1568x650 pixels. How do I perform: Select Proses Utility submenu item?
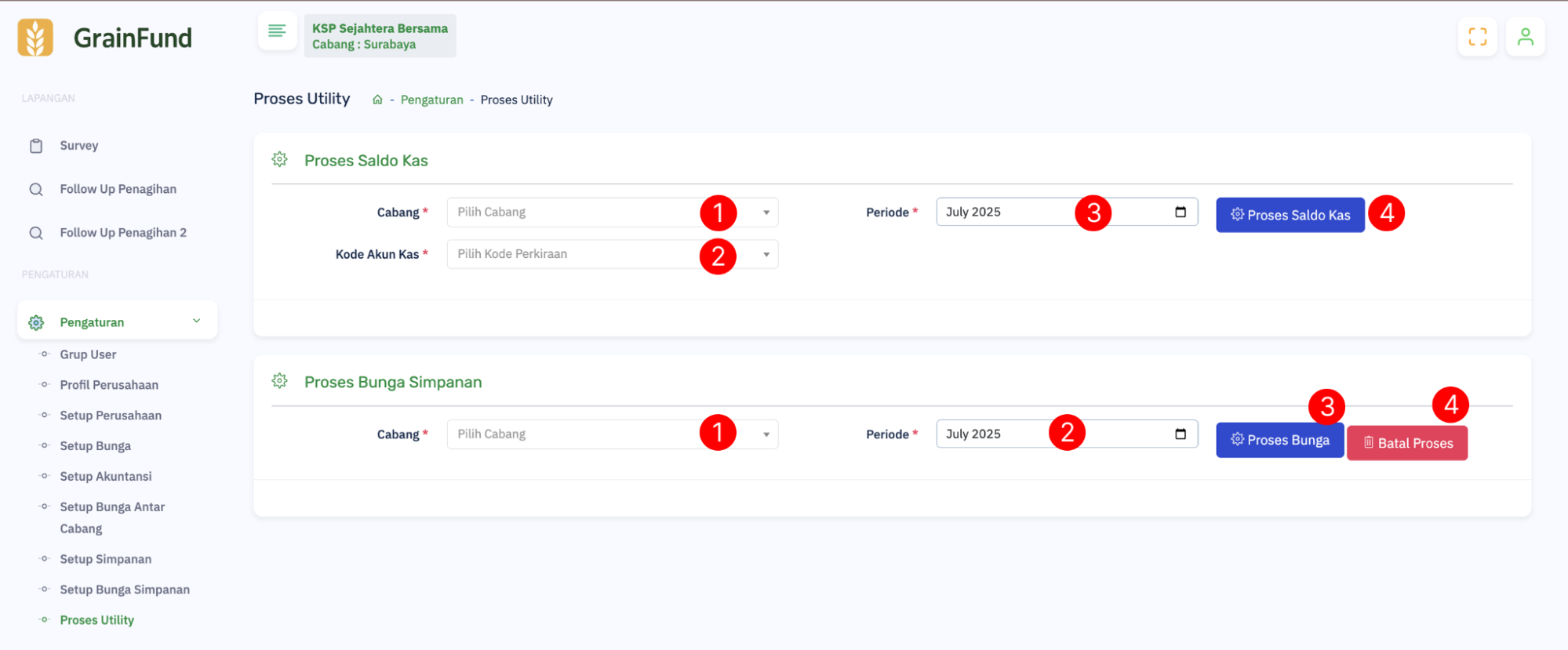point(97,620)
